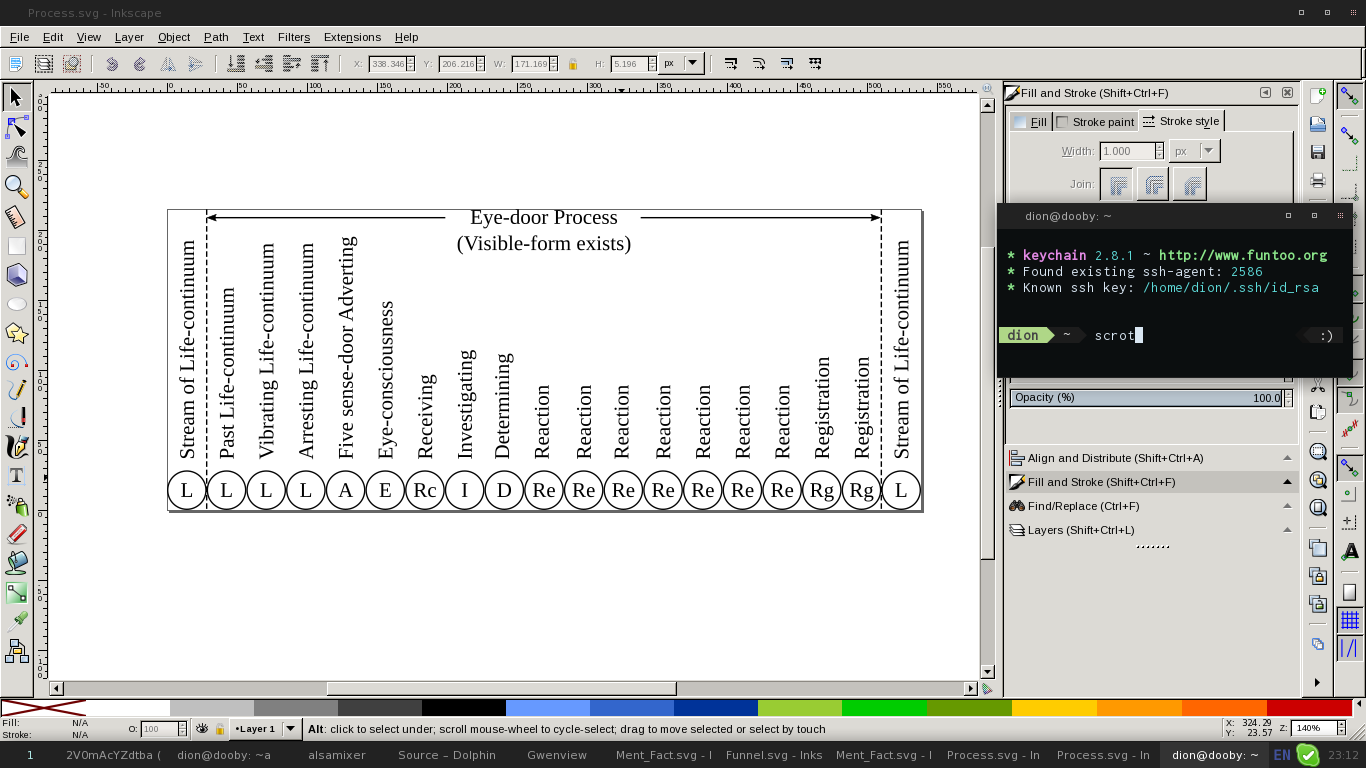Select the bevel join style

coord(1190,184)
